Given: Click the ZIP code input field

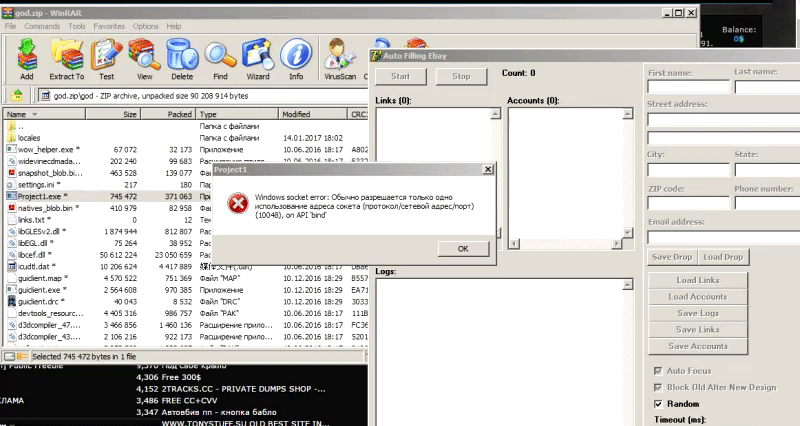Looking at the screenshot, I should click(689, 203).
